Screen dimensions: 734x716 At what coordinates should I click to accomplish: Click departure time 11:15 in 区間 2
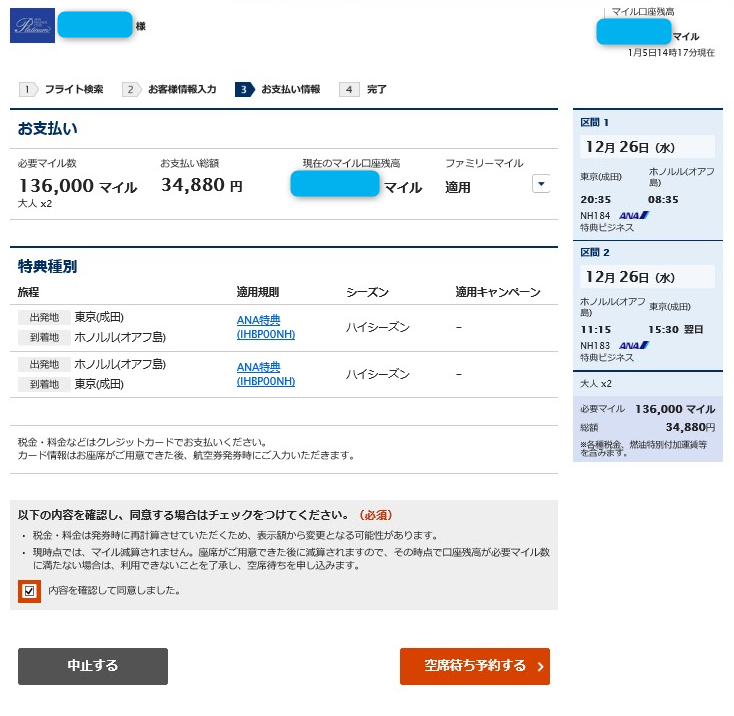595,330
